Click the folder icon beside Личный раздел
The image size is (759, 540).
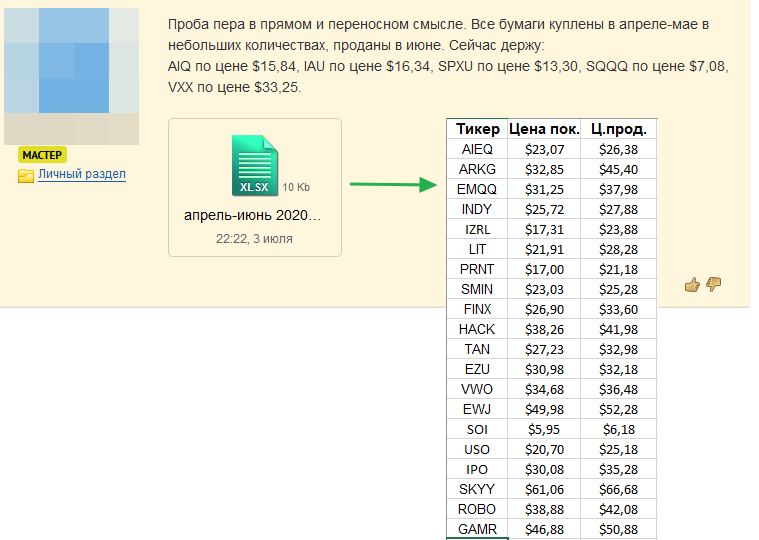[26, 175]
